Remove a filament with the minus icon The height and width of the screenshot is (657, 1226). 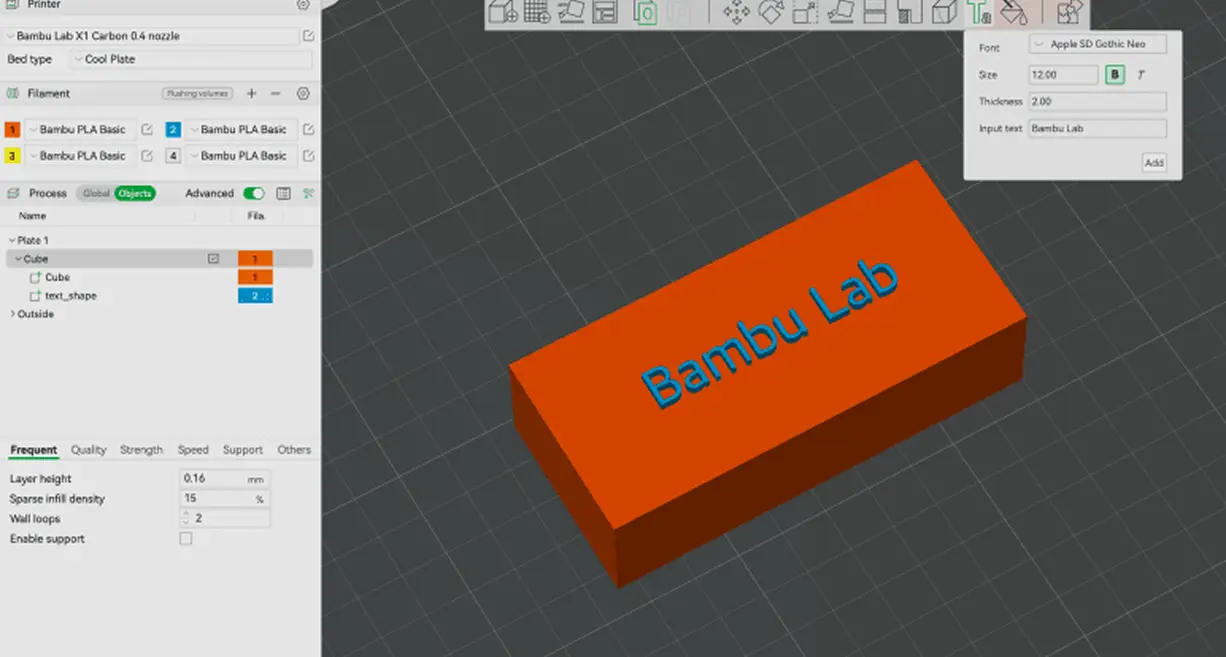(x=276, y=93)
